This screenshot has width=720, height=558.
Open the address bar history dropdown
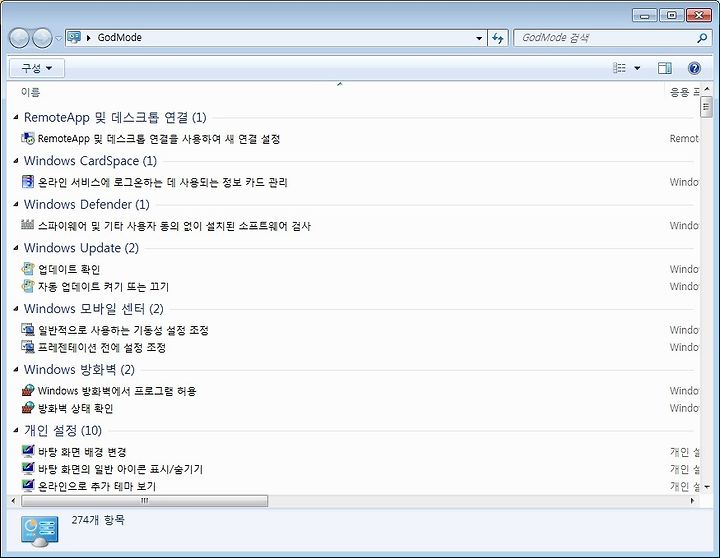479,38
